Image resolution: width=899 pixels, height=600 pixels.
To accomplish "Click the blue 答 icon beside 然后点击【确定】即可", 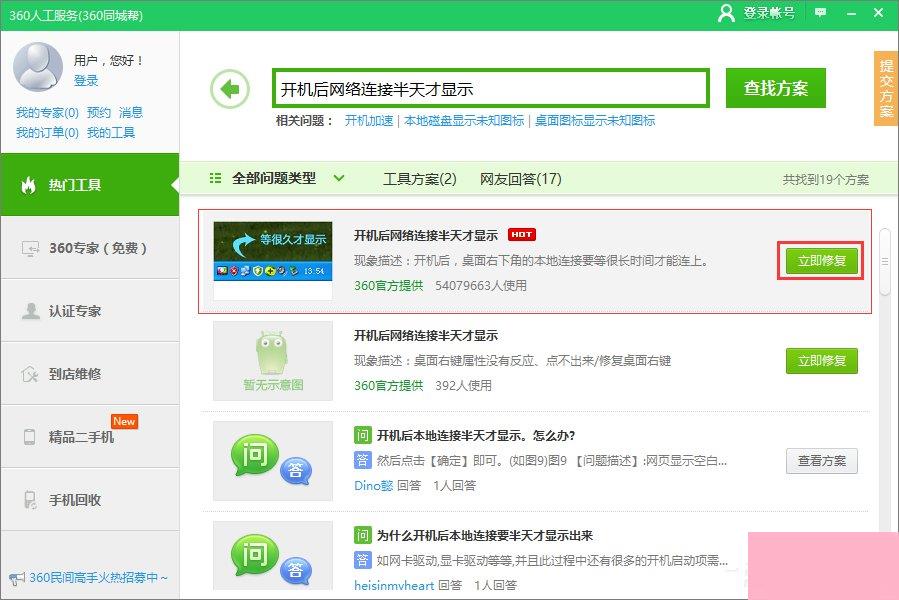I will coord(362,460).
